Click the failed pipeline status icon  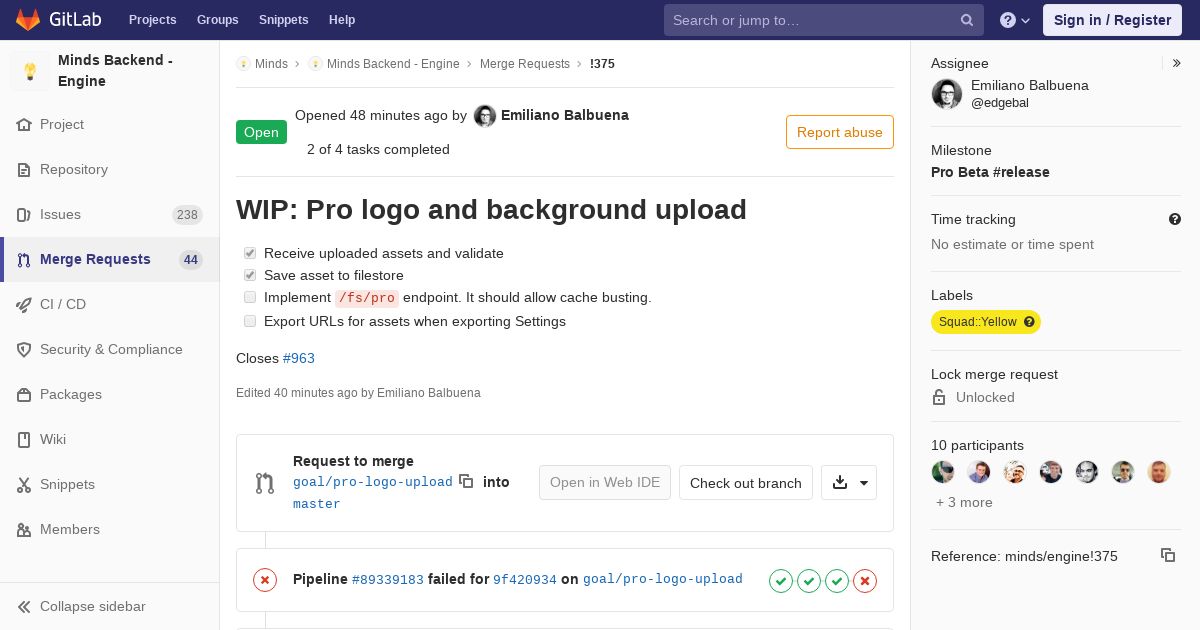[265, 580]
